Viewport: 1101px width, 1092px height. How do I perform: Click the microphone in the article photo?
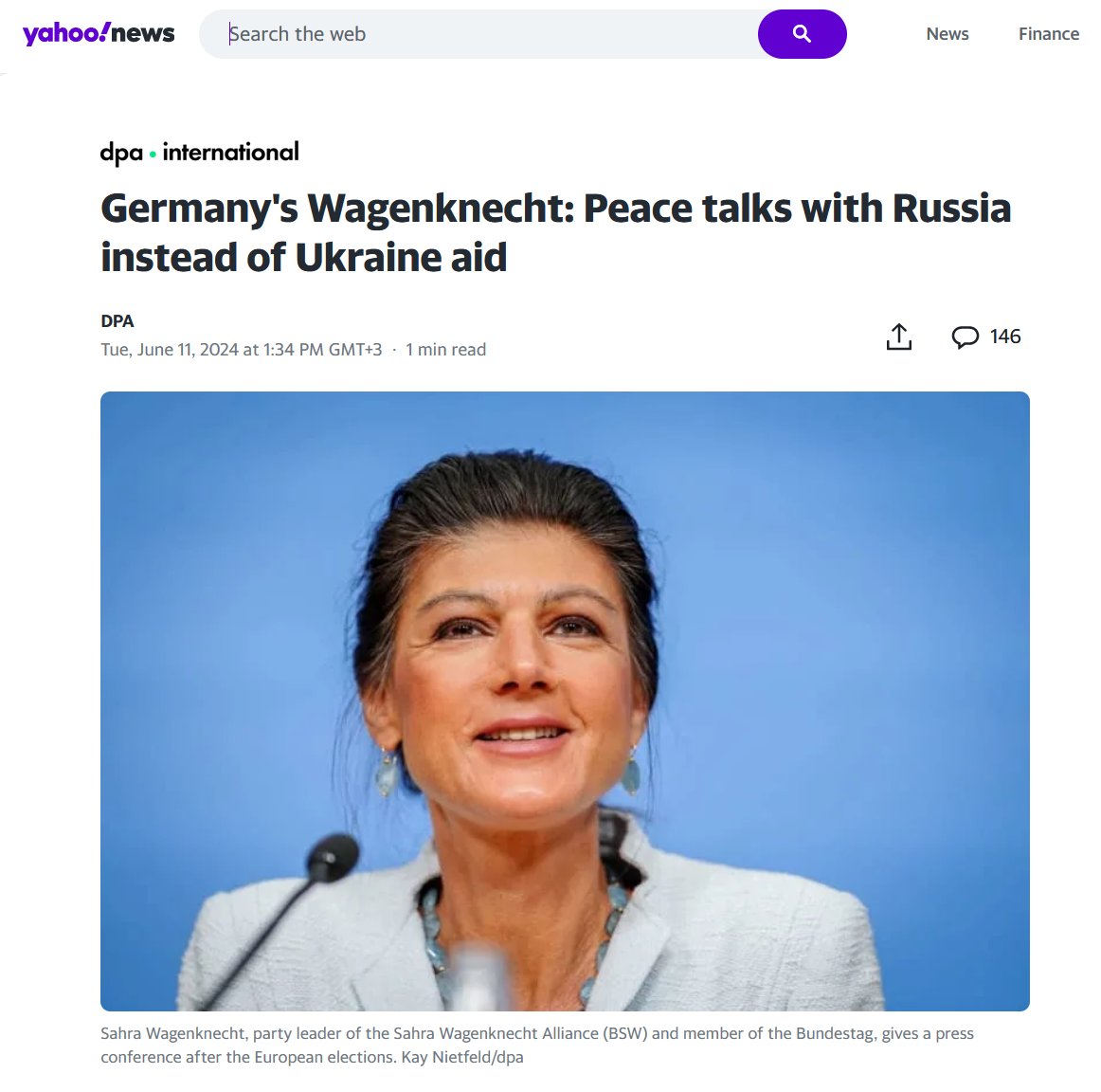(331, 858)
